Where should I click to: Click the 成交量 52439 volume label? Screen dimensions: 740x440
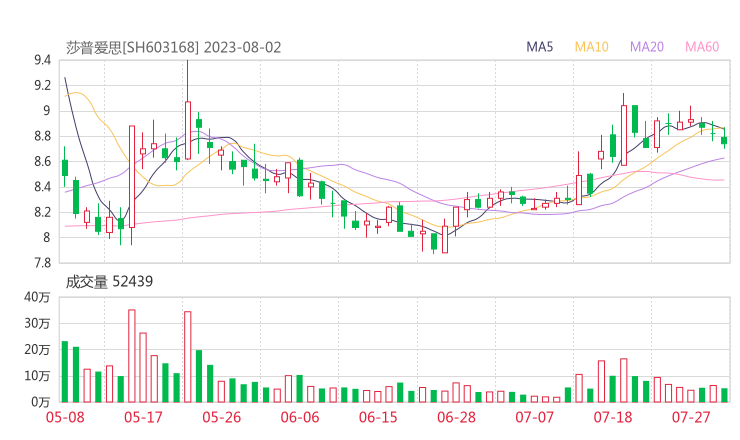pos(108,282)
